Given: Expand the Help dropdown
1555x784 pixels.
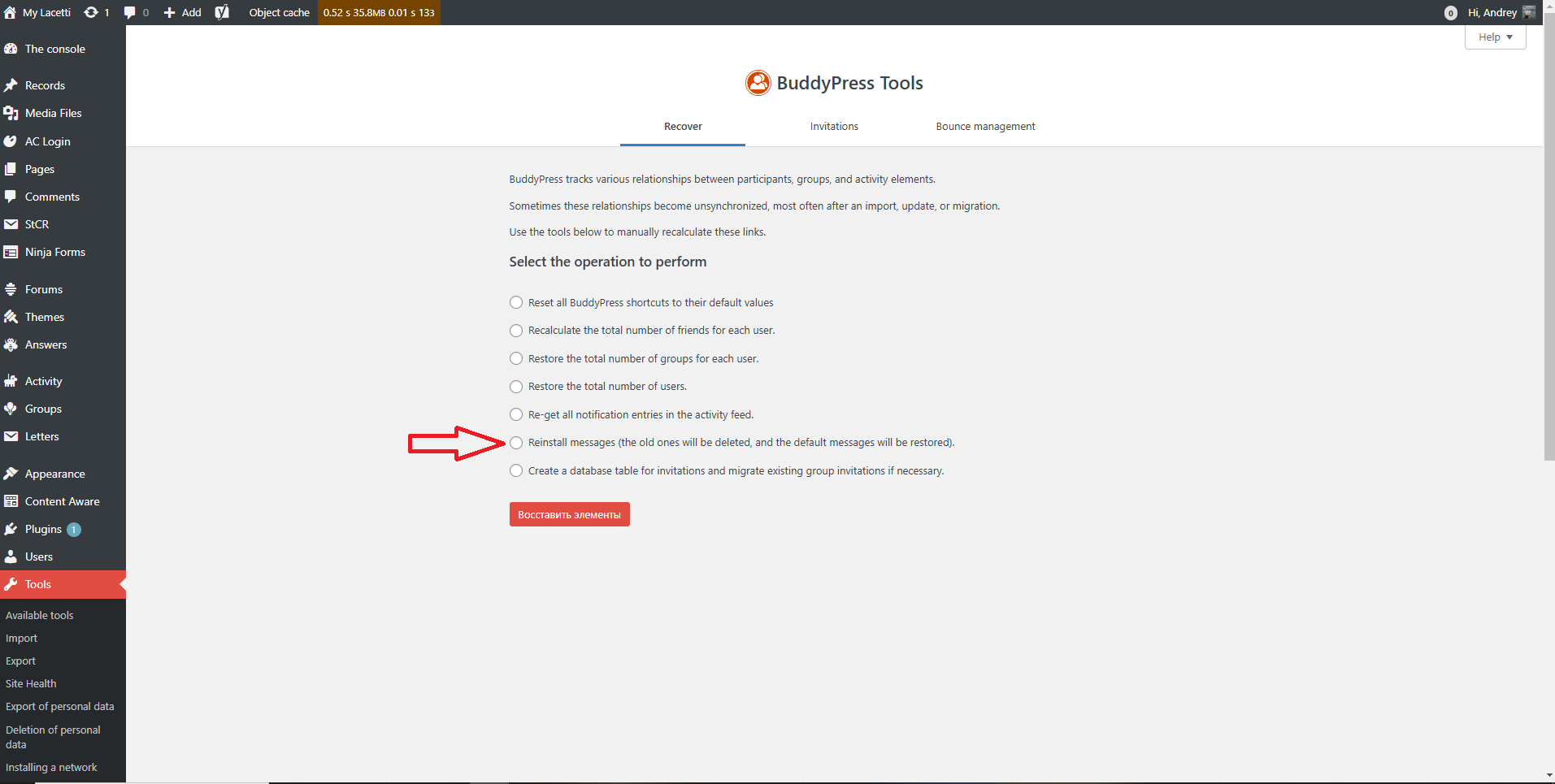Looking at the screenshot, I should pyautogui.click(x=1495, y=37).
